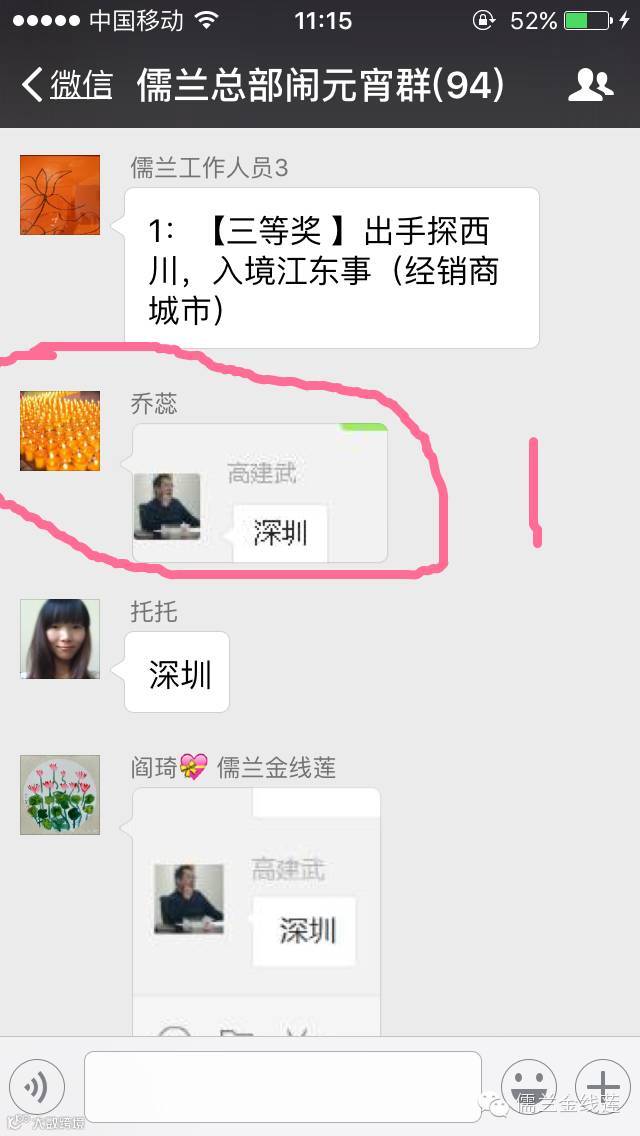The image size is (640, 1136).
Task: Tap the sender name 阎琦 儒兰金线莲
Action: pyautogui.click(x=233, y=767)
